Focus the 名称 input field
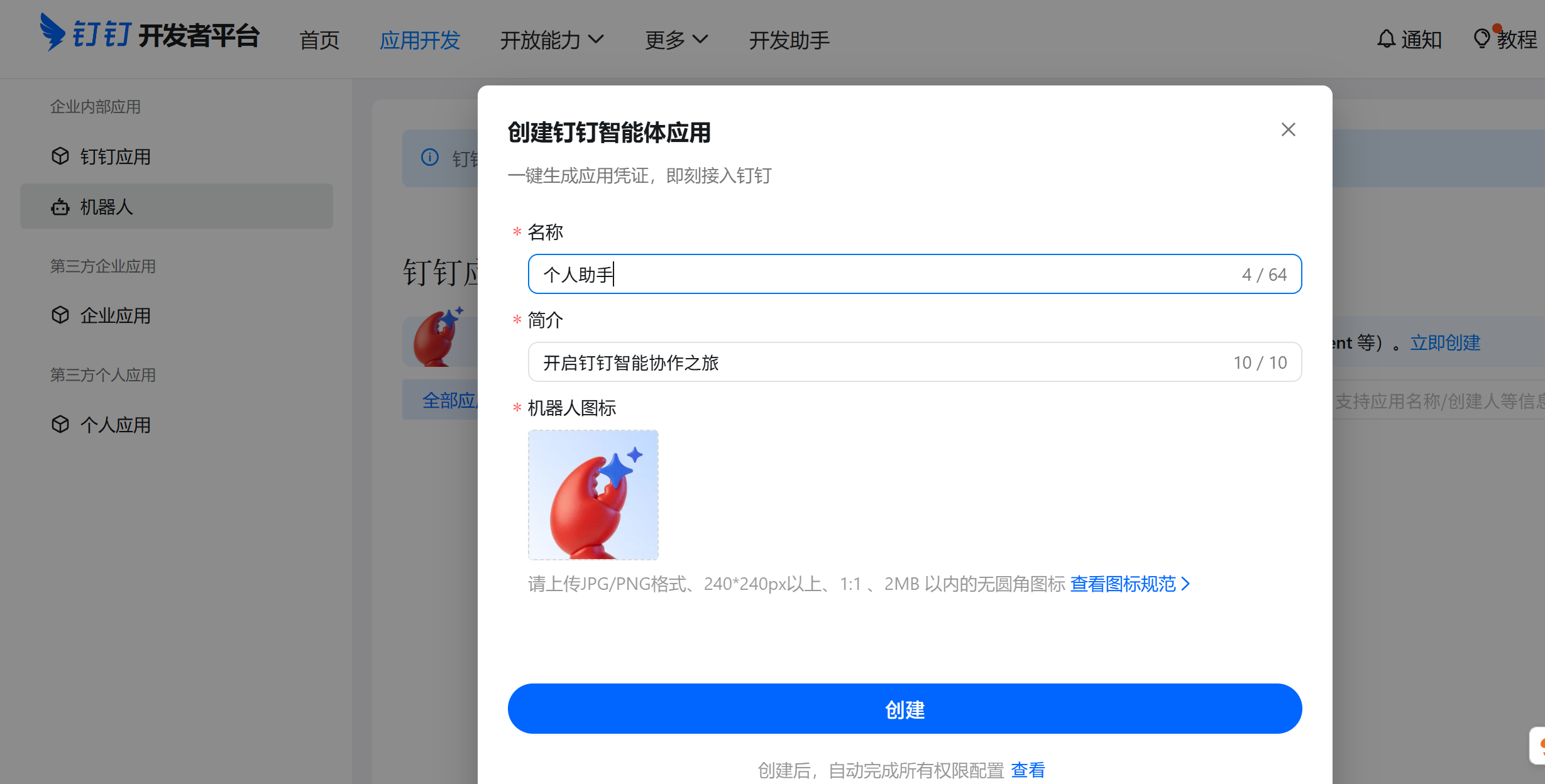The height and width of the screenshot is (784, 1545). pyautogui.click(x=915, y=274)
